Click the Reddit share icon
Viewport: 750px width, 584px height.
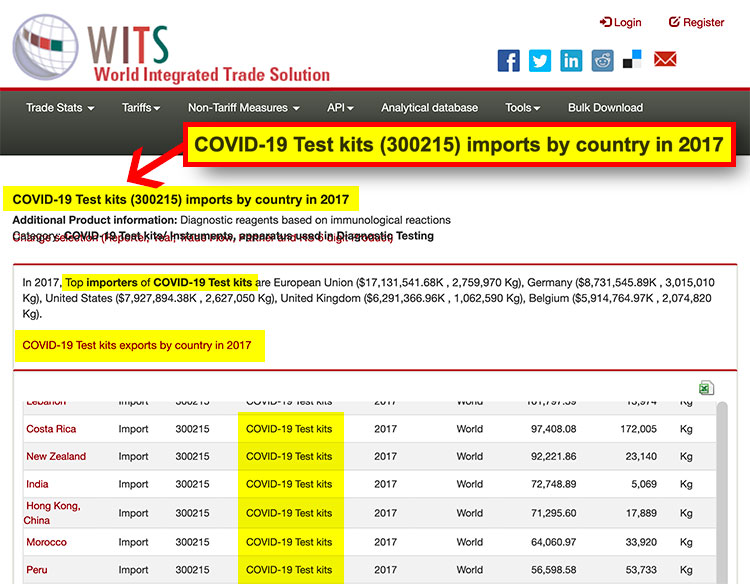point(602,61)
